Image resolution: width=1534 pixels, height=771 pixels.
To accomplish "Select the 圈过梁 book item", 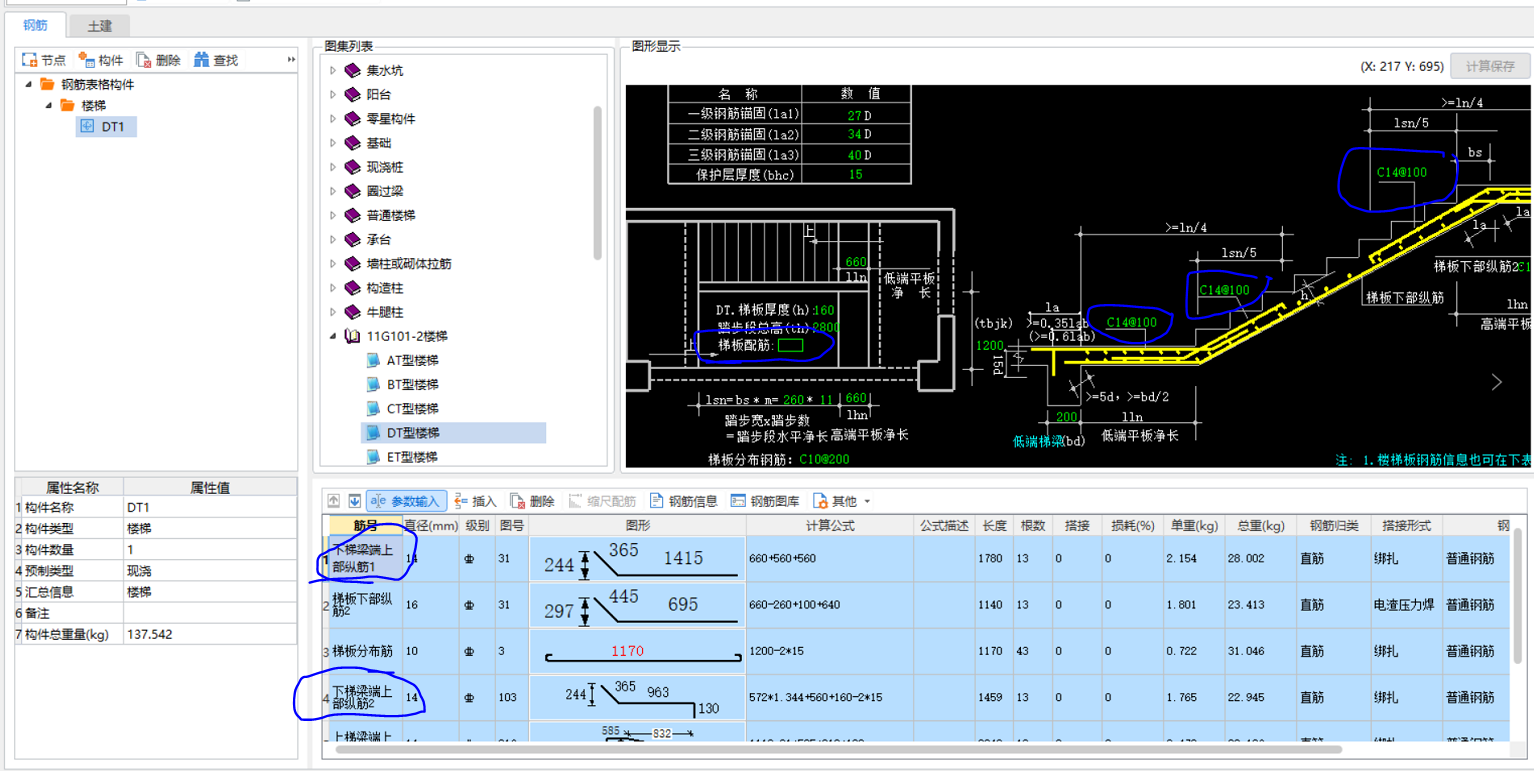I will click(385, 191).
